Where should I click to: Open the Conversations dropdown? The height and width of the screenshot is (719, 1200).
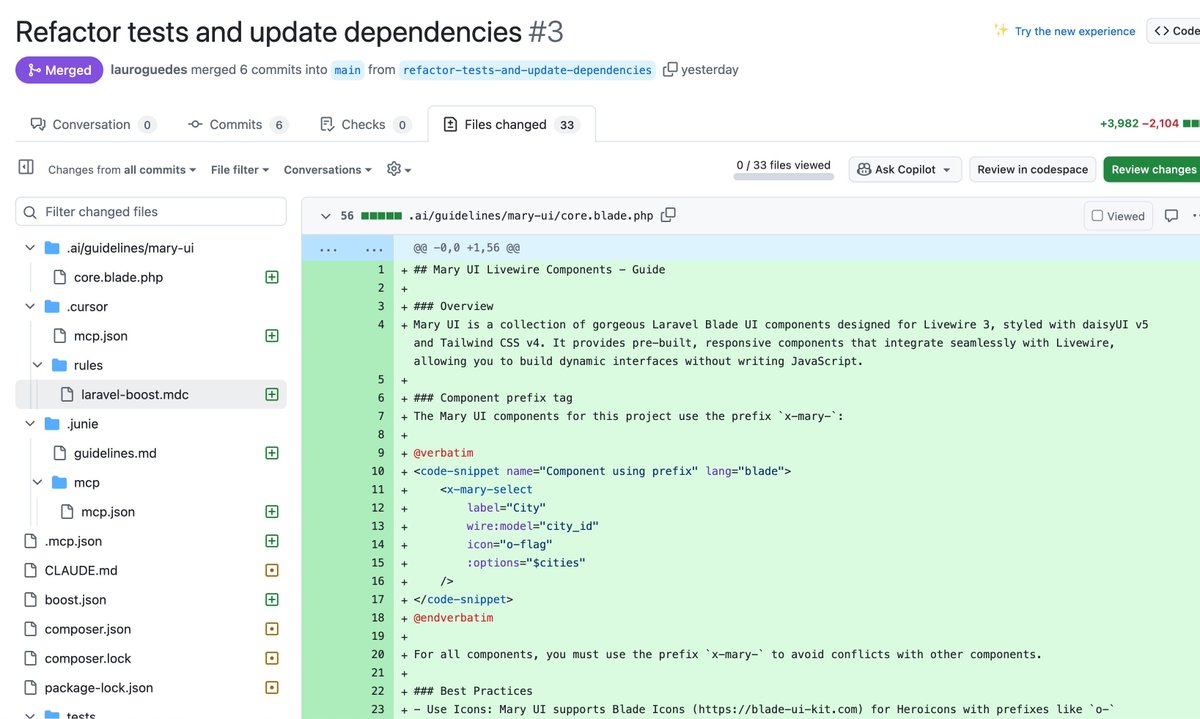pos(328,170)
